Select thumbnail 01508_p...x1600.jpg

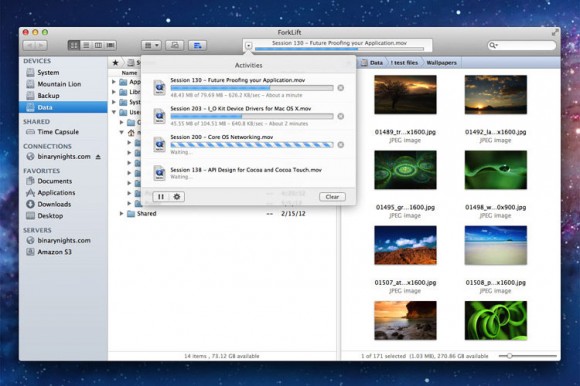coord(496,245)
